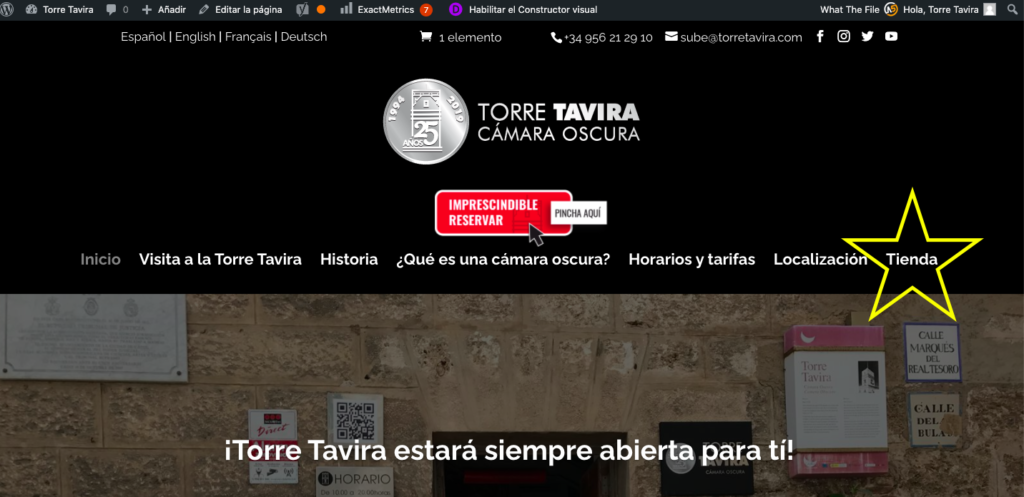This screenshot has width=1024, height=497.
Task: Open the YouTube social icon
Action: [x=891, y=37]
